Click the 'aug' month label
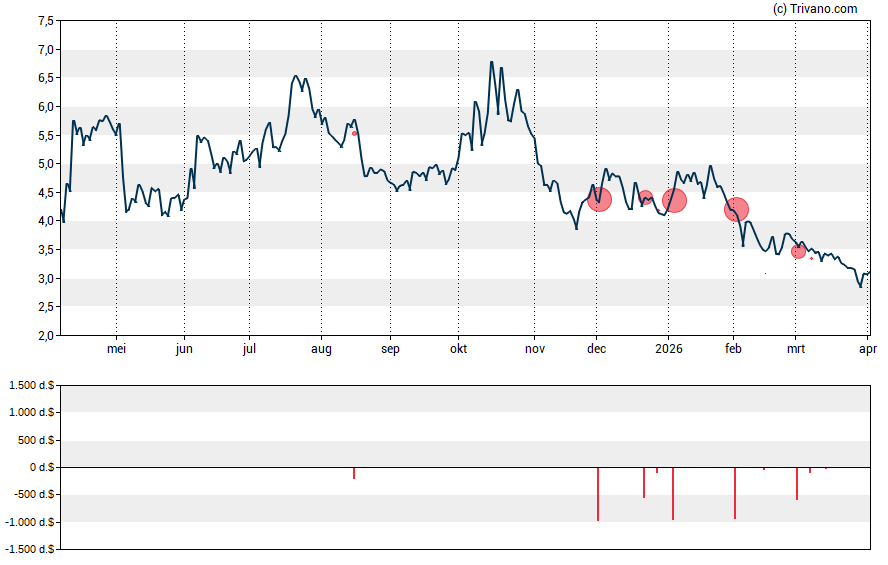The height and width of the screenshot is (565, 888). 321,349
